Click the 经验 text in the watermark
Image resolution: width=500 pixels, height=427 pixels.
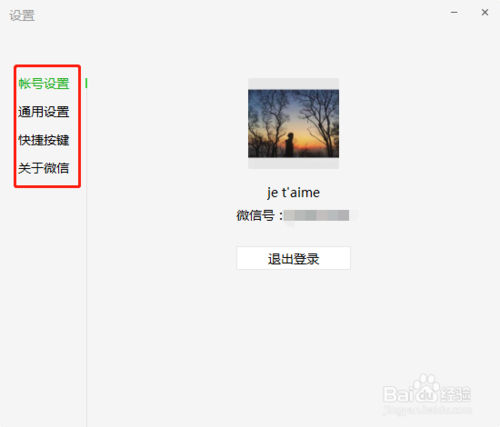455,394
